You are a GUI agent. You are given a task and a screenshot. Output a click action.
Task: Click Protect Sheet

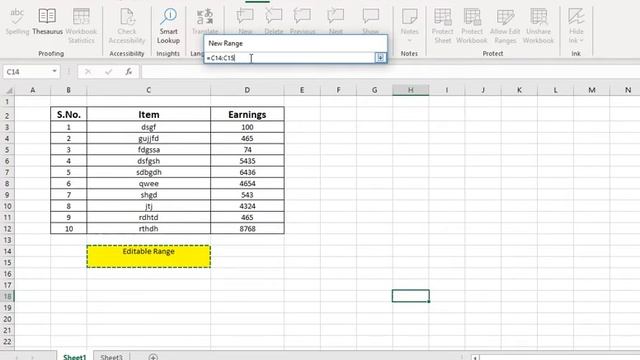click(443, 25)
